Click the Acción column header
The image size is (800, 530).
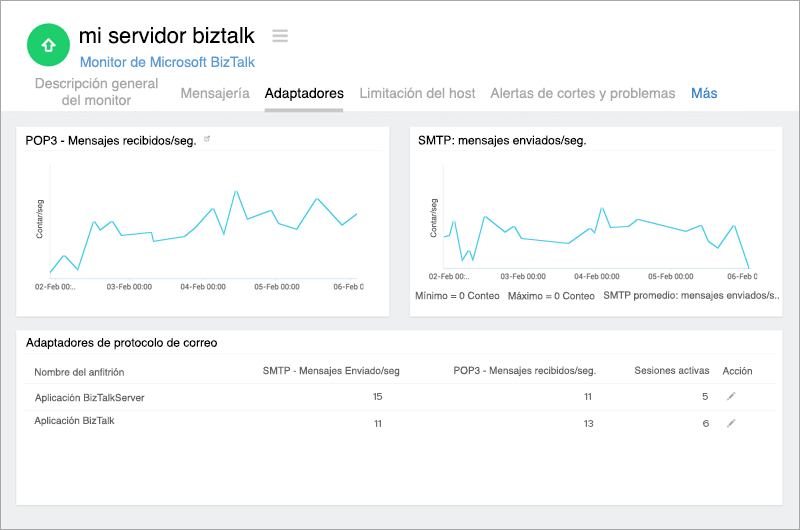737,371
